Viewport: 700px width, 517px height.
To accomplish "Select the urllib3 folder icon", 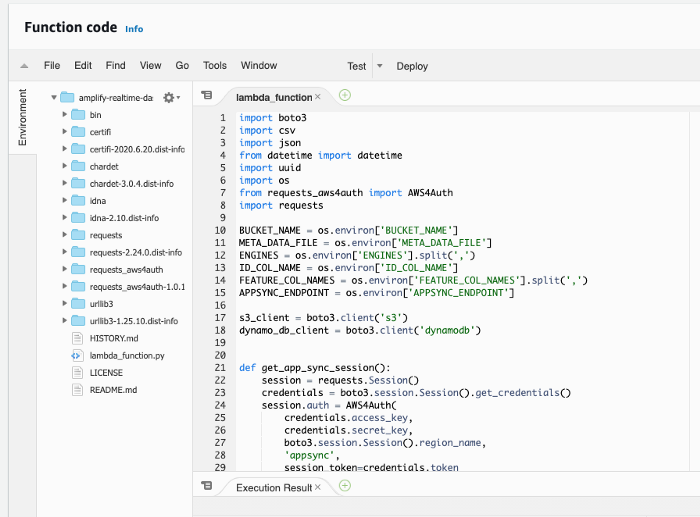I will (78, 304).
